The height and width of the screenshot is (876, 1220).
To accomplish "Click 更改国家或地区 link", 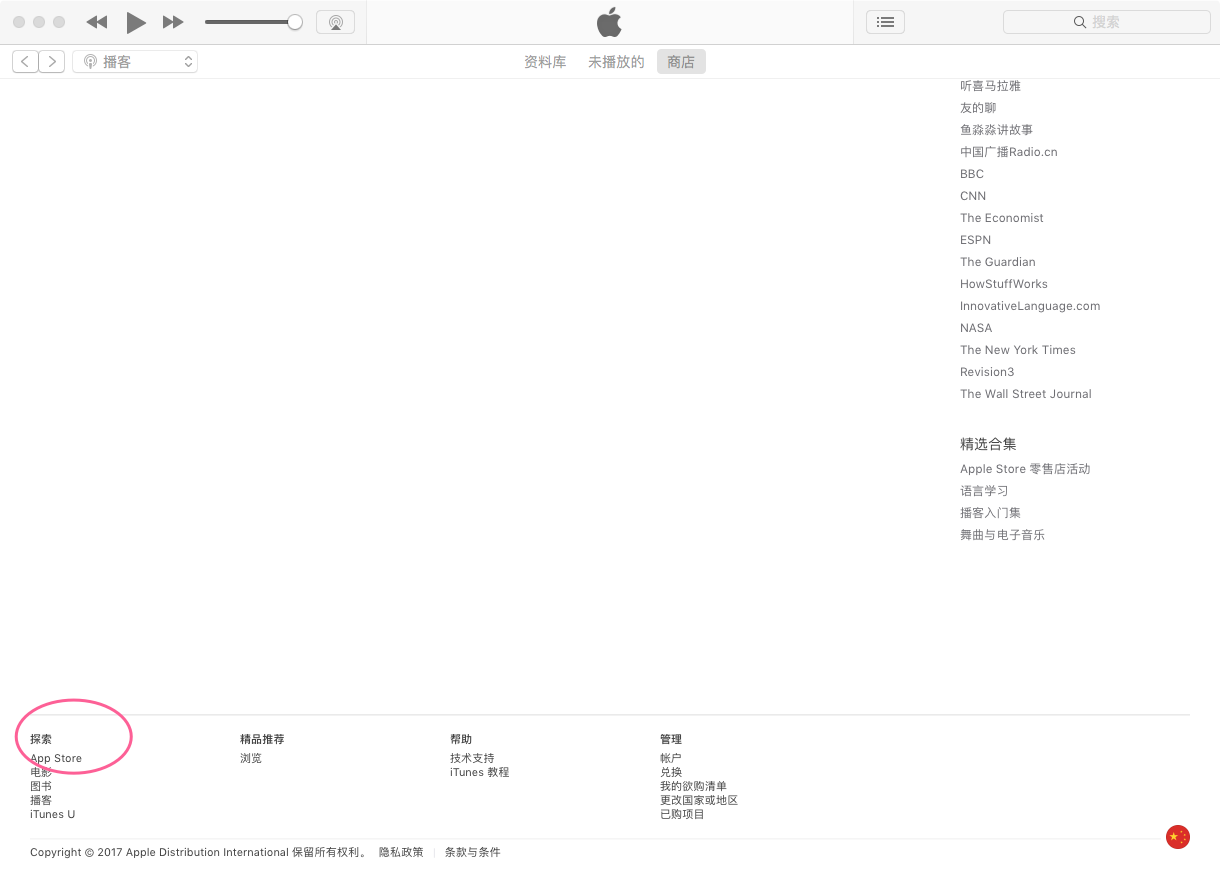I will [699, 800].
